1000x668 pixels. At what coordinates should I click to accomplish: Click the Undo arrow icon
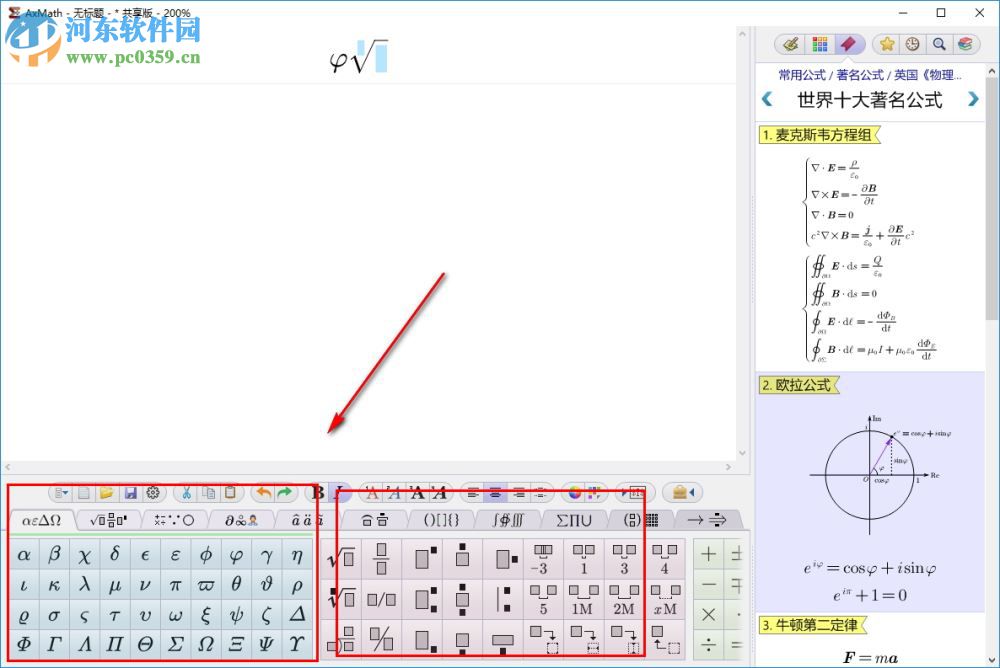tap(262, 492)
